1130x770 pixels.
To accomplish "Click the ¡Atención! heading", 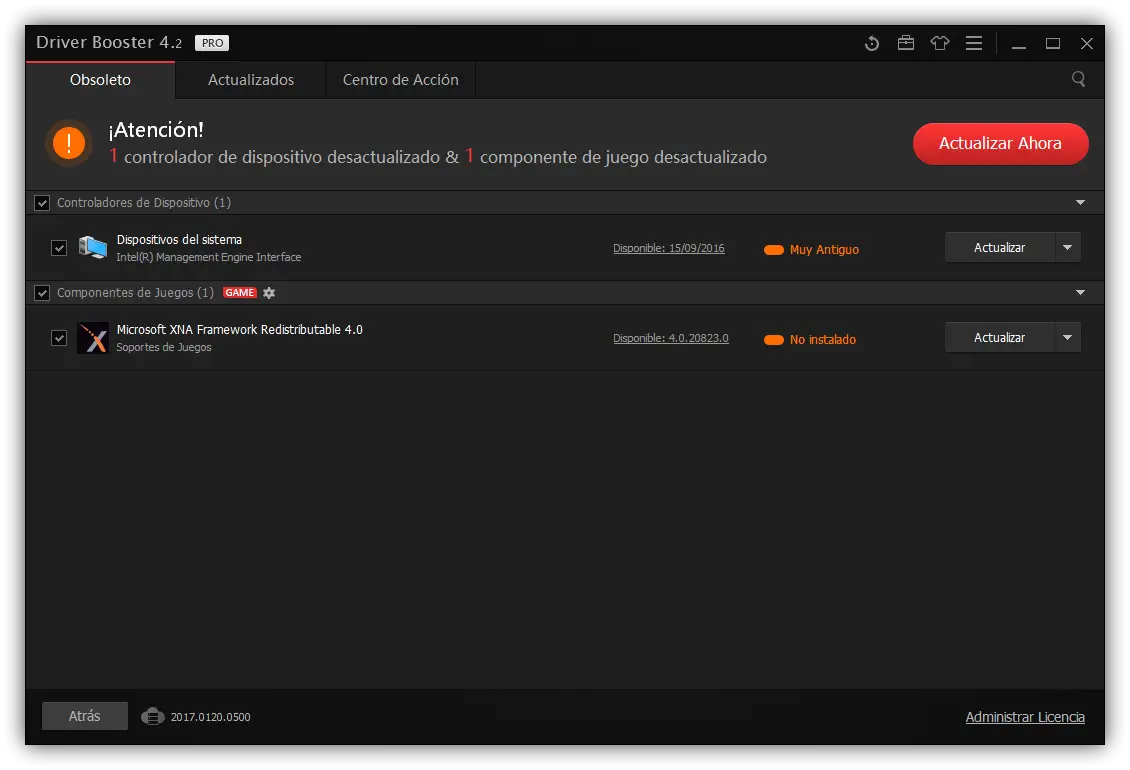I will point(156,130).
